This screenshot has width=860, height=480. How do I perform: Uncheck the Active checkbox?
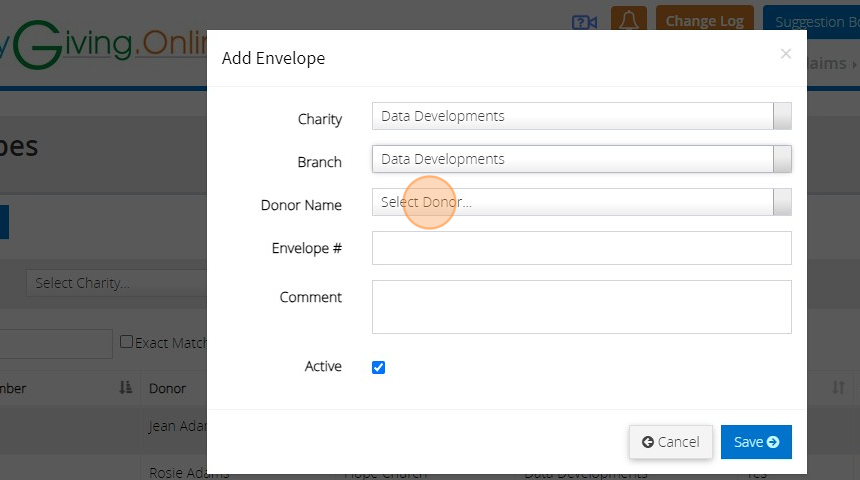coord(378,367)
